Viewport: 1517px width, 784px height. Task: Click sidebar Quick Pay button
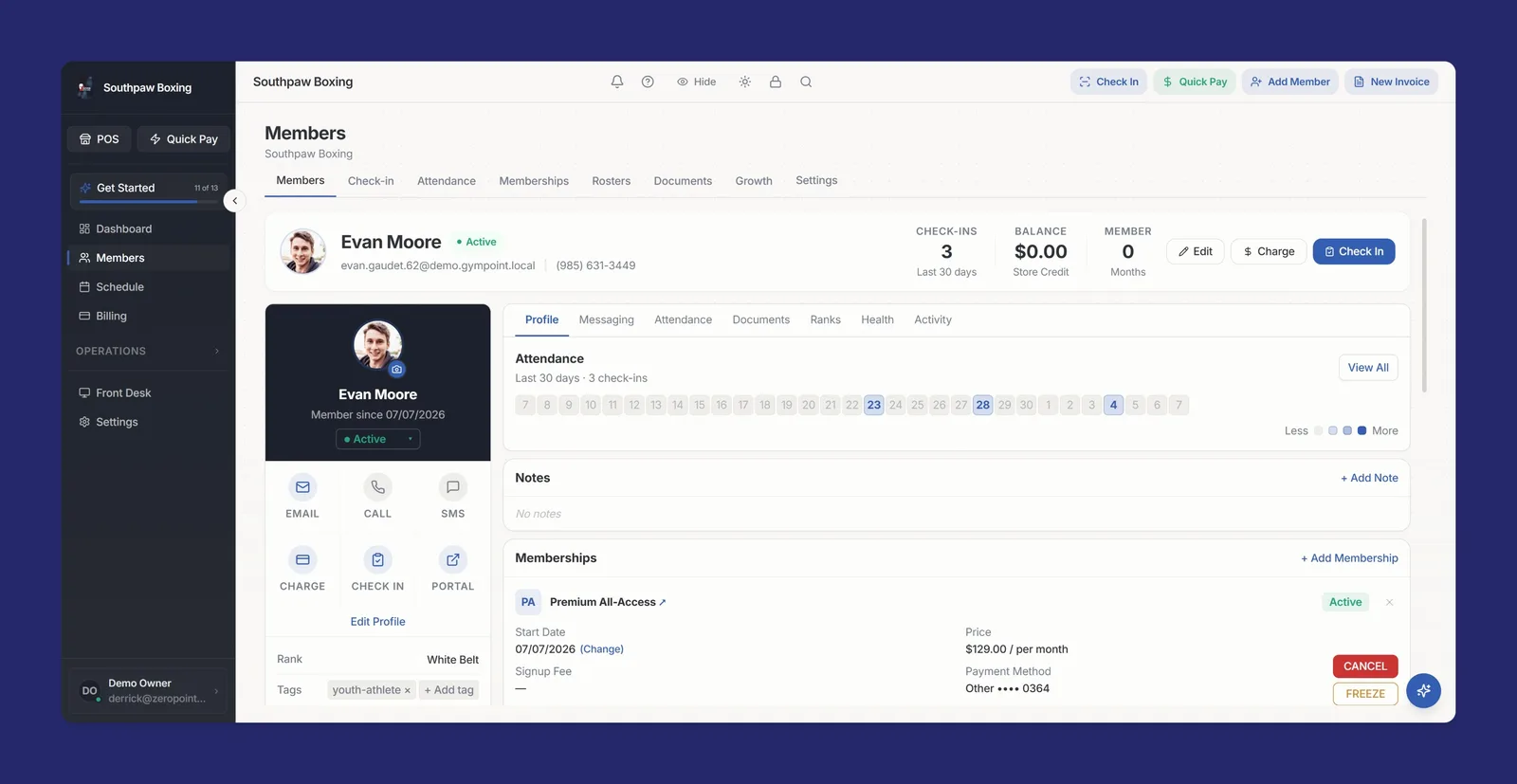coord(184,138)
